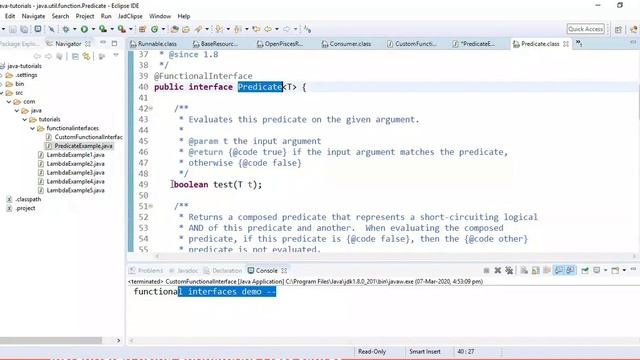Open the JadClipse menu
The image size is (640, 360).
point(130,16)
